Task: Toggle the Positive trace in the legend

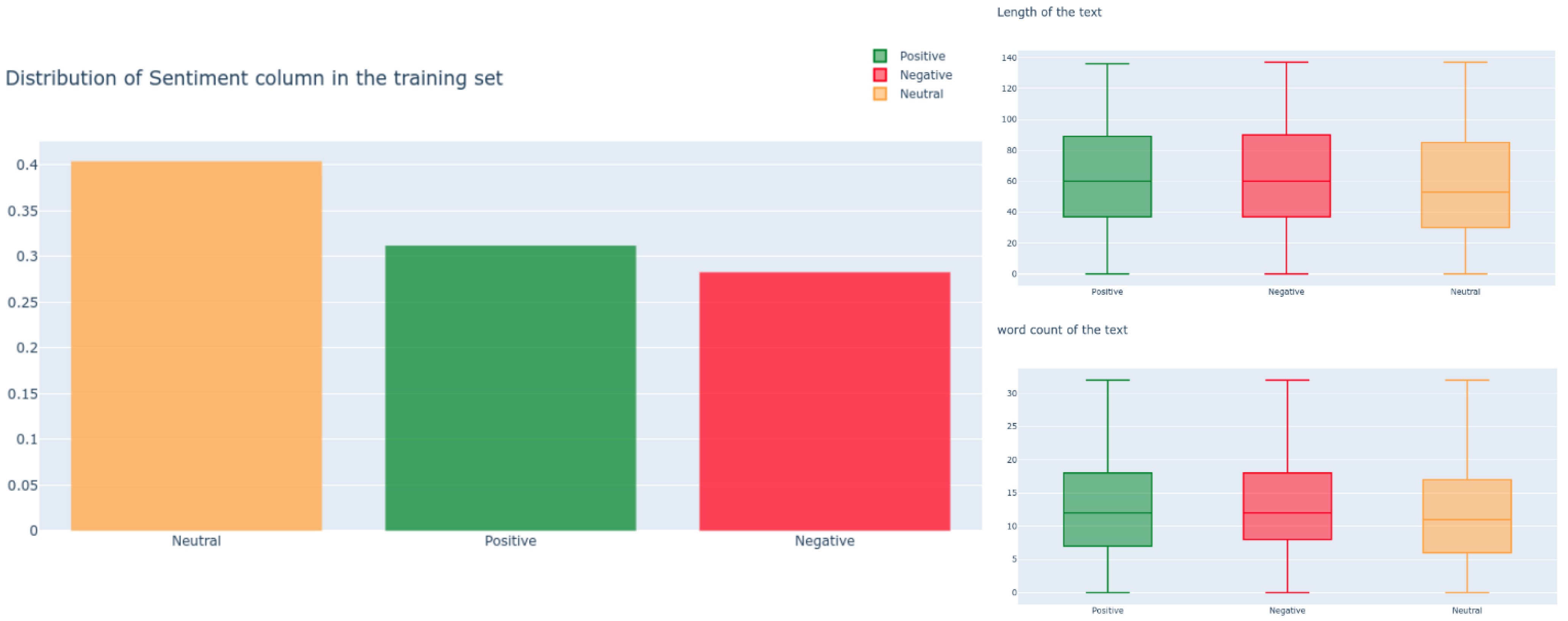Action: (x=922, y=56)
